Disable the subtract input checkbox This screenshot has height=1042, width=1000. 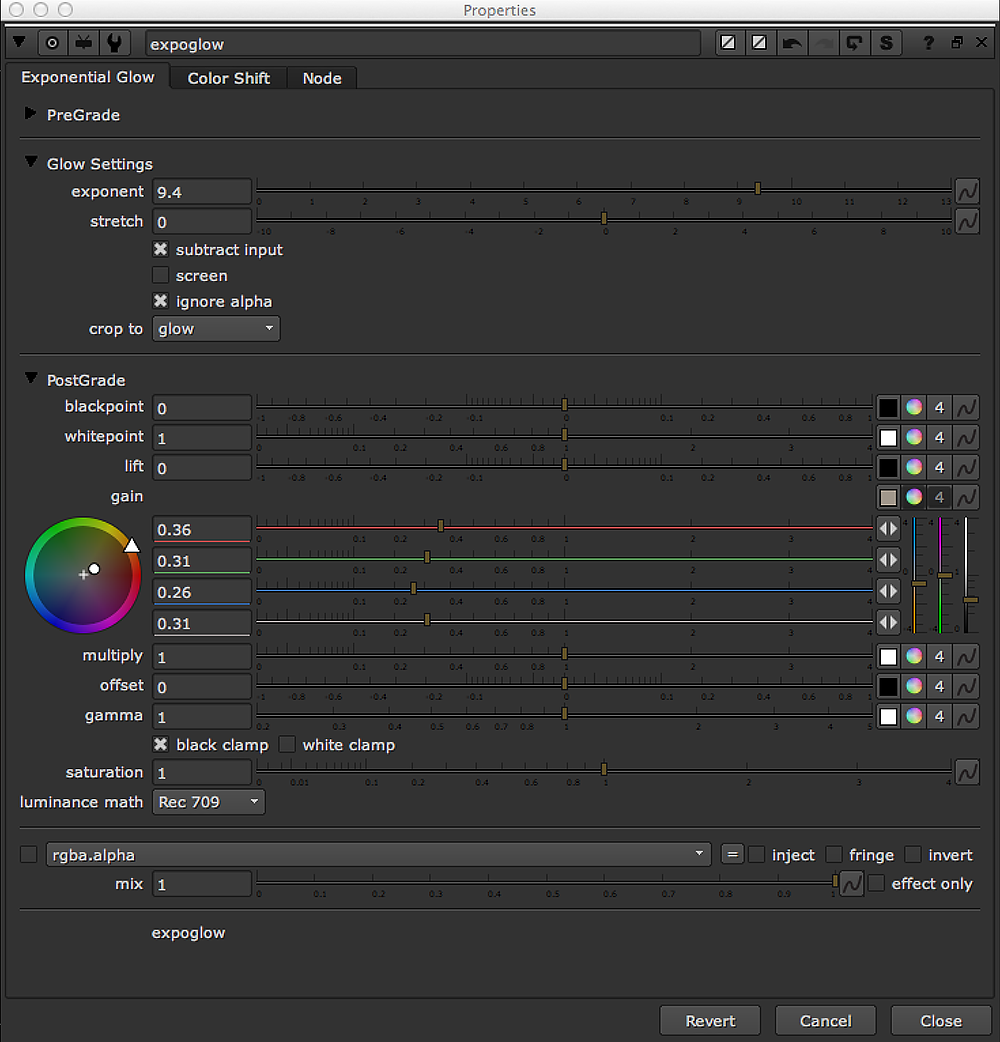(x=160, y=249)
